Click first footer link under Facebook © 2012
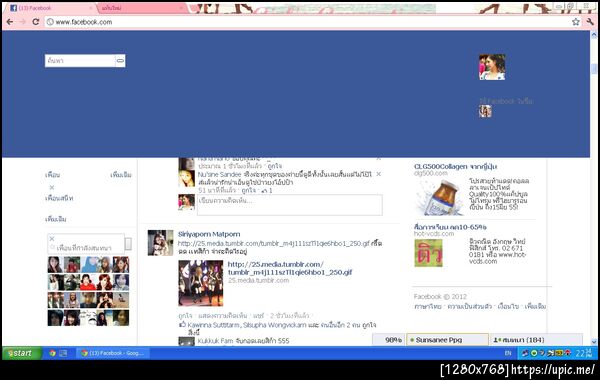 (427, 307)
